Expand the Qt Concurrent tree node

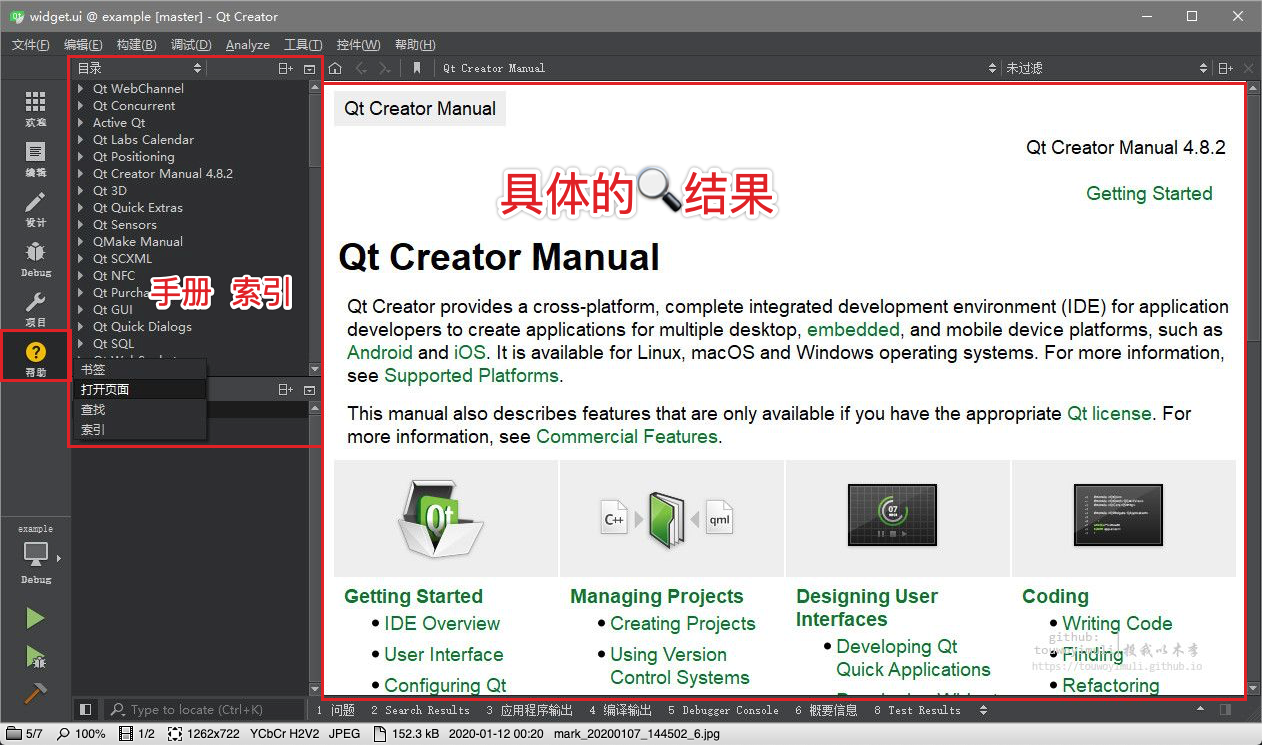(80, 106)
